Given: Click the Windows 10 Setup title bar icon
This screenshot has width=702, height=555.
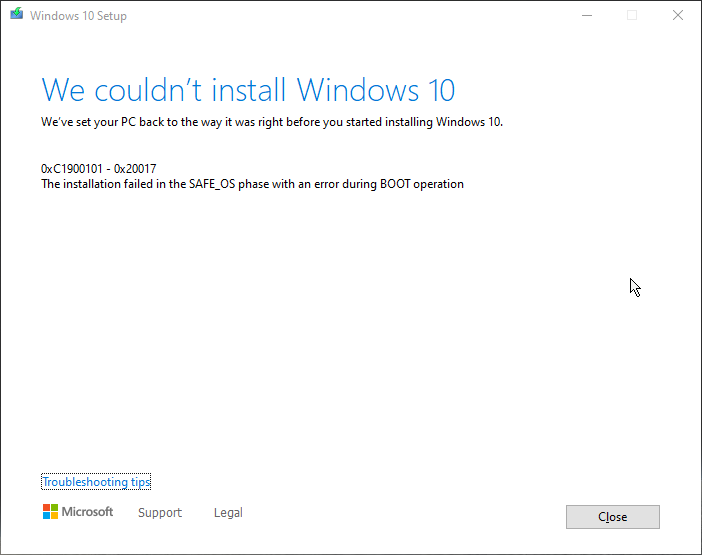Looking at the screenshot, I should point(17,14).
